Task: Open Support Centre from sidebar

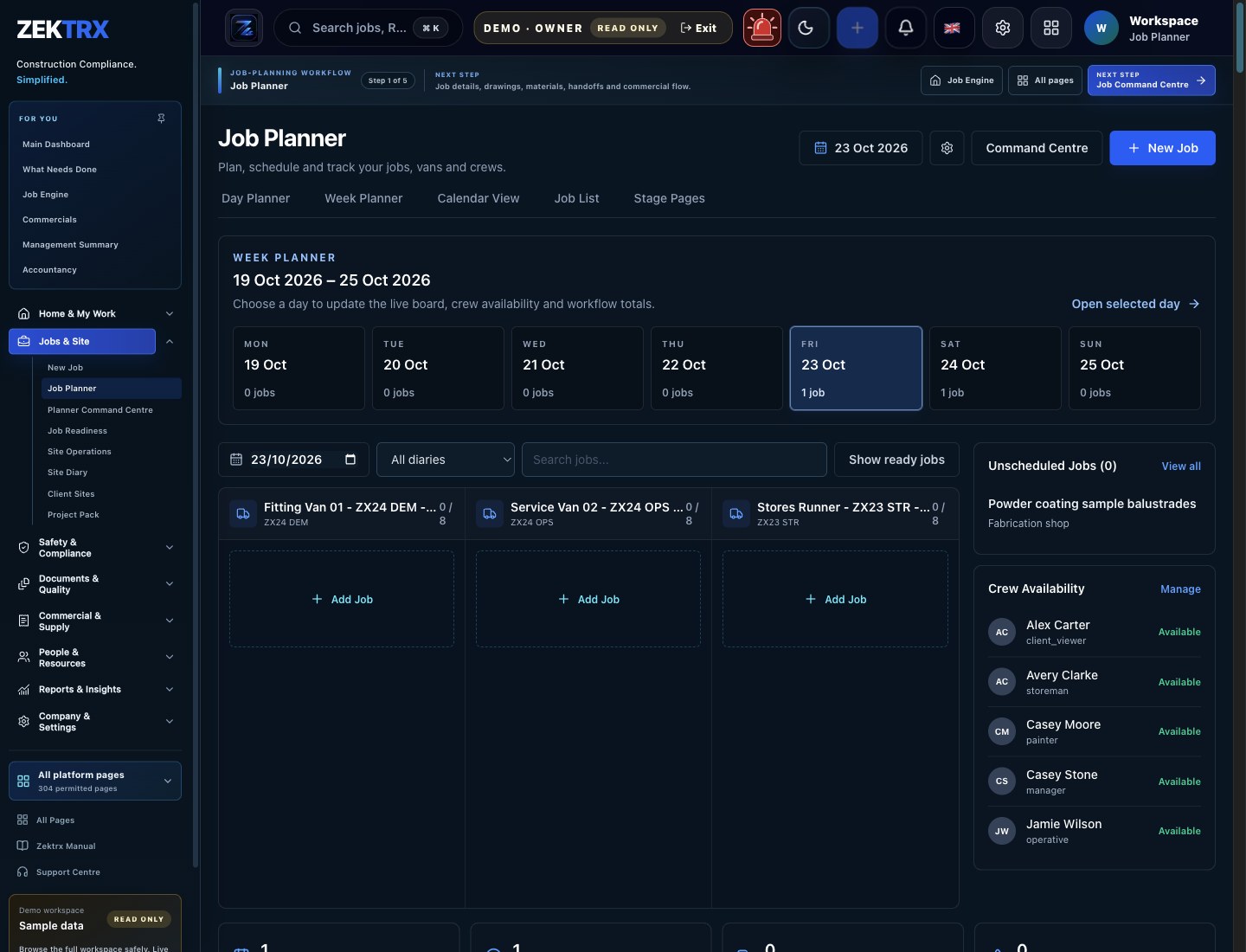Action: [68, 872]
